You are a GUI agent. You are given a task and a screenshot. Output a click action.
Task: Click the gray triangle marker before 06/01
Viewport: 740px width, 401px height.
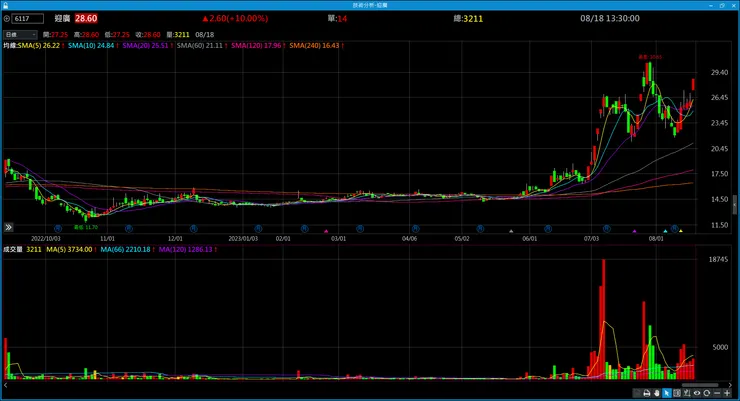tap(511, 231)
